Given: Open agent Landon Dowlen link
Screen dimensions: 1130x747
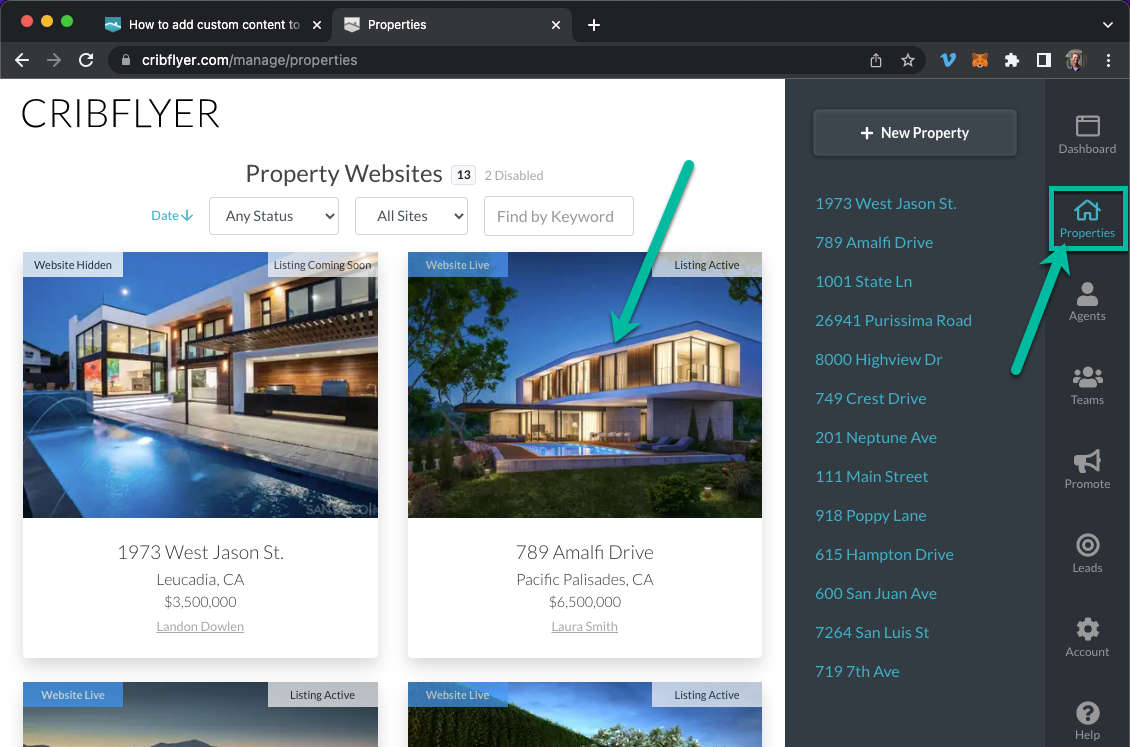Looking at the screenshot, I should [200, 627].
